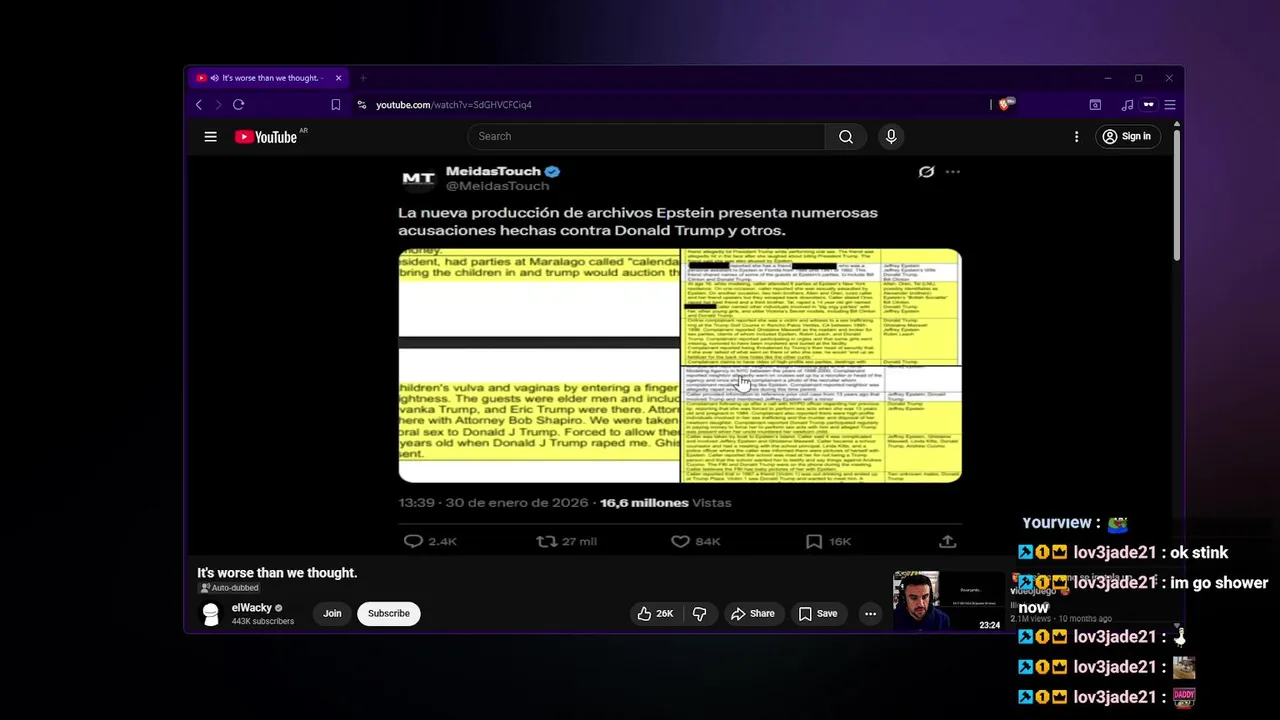This screenshot has width=1280, height=720.
Task: Like the video showing 26K
Action: (x=655, y=614)
